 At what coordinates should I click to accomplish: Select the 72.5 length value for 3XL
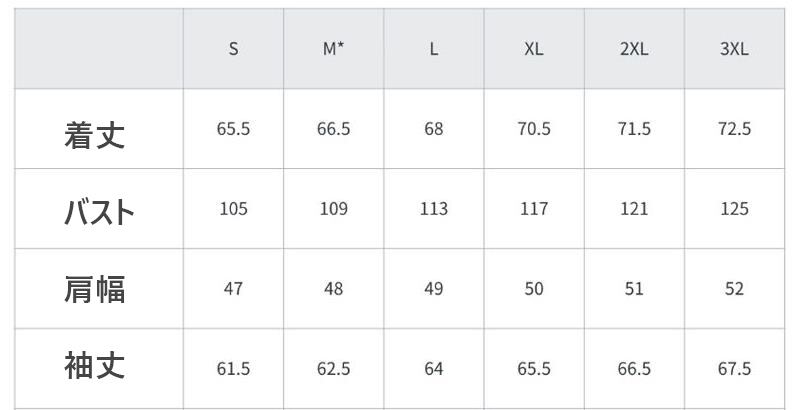[734, 129]
